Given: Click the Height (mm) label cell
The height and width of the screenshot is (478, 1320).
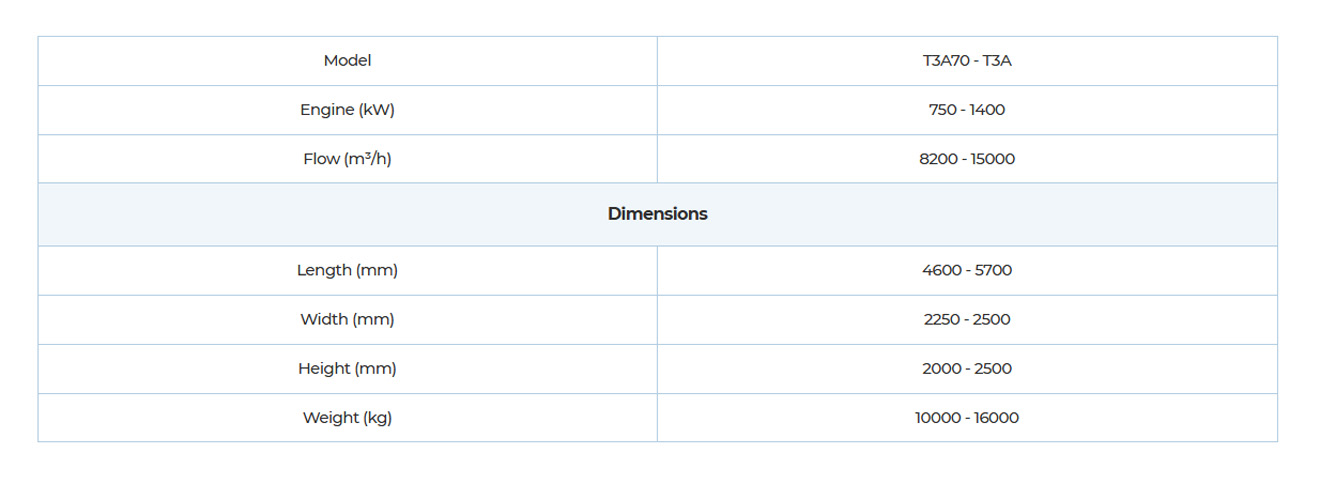Looking at the screenshot, I should tap(347, 369).
